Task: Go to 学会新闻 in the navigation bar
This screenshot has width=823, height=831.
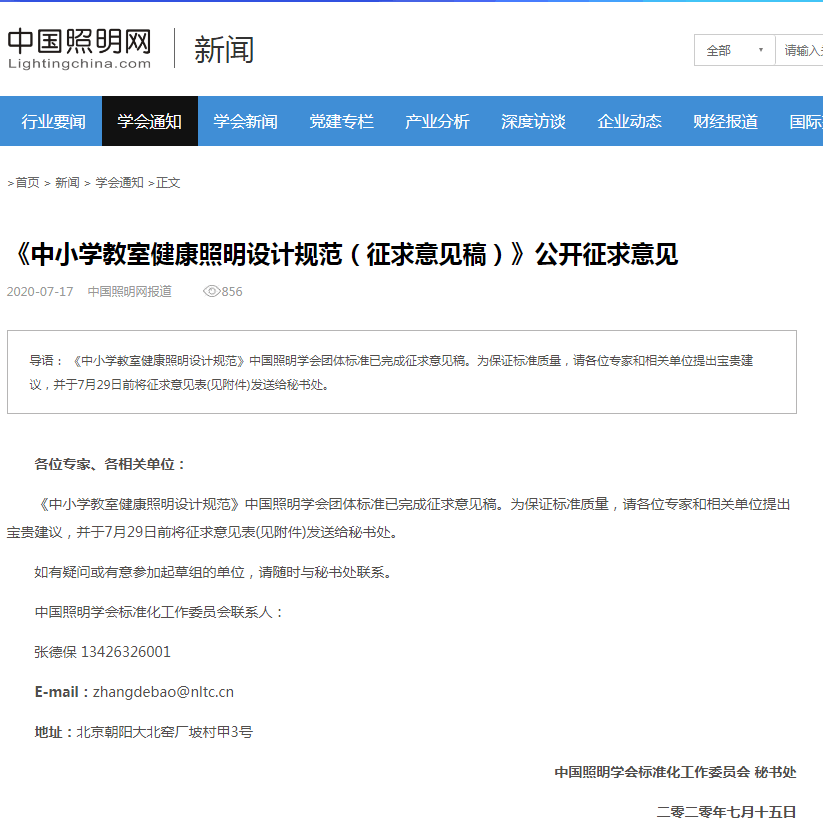Action: point(245,122)
